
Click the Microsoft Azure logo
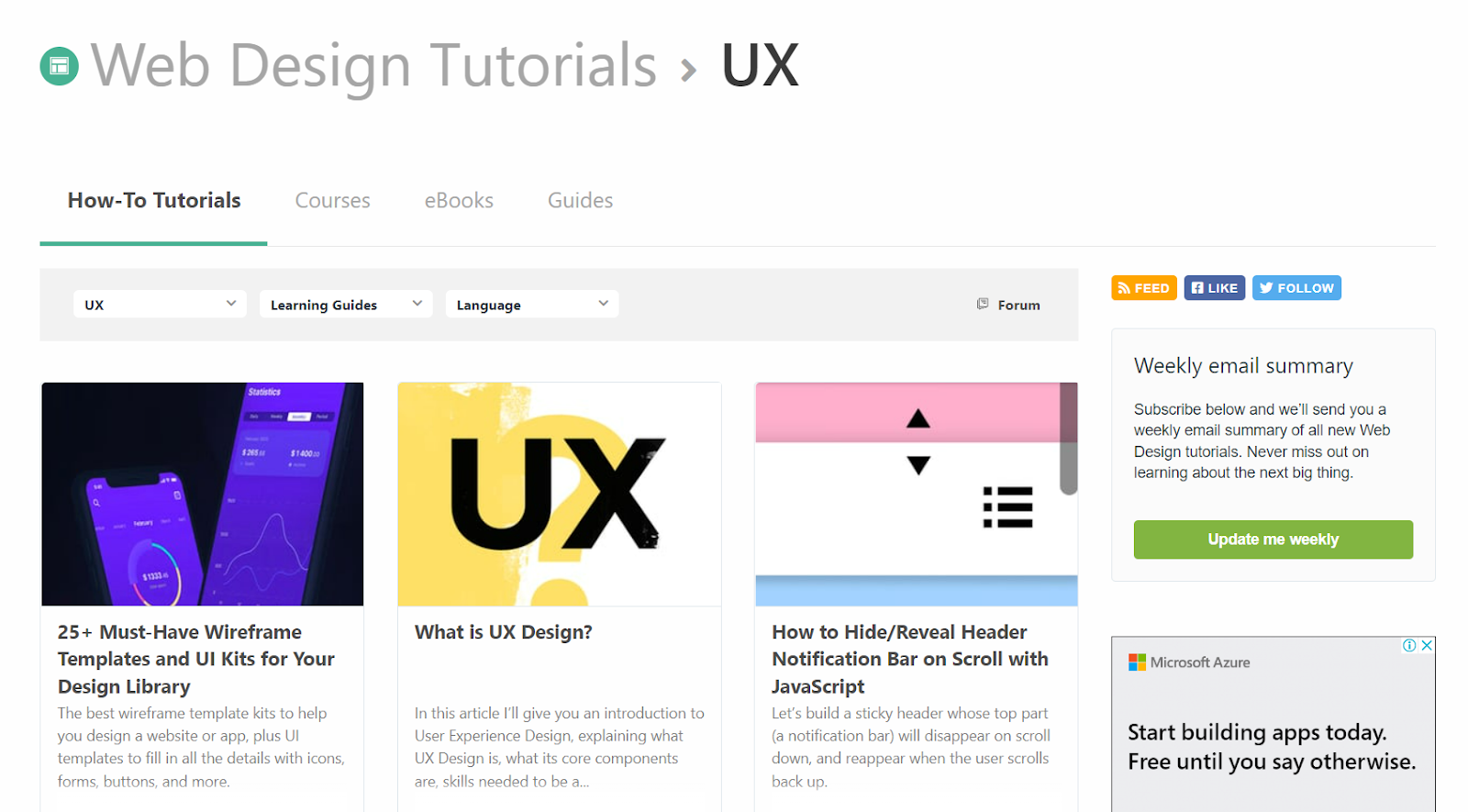[1189, 662]
